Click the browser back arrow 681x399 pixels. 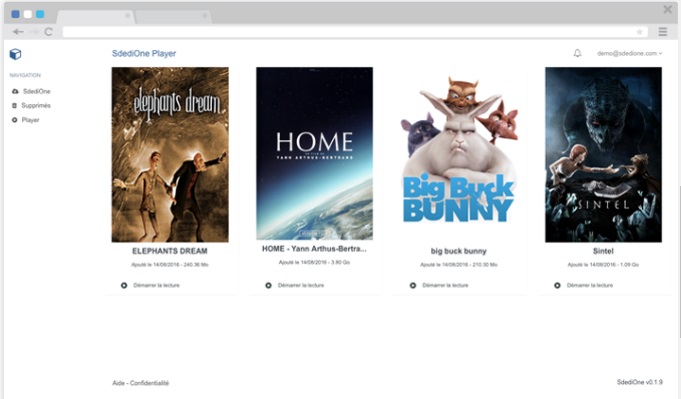pyautogui.click(x=18, y=32)
